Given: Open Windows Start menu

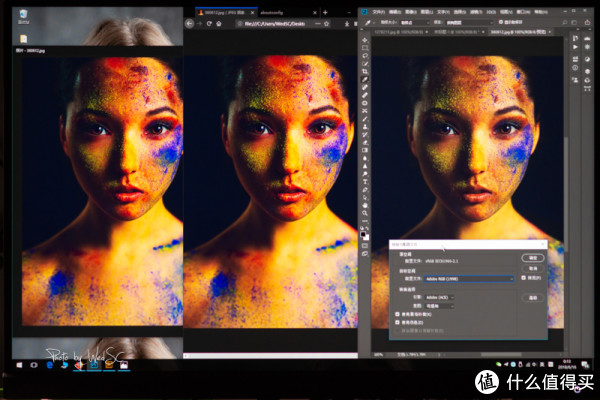Looking at the screenshot, I should tap(19, 365).
